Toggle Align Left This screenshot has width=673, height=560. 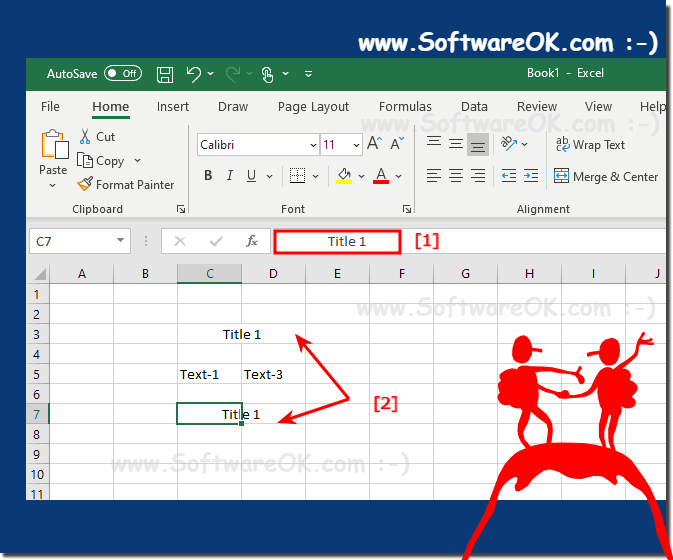[x=434, y=176]
